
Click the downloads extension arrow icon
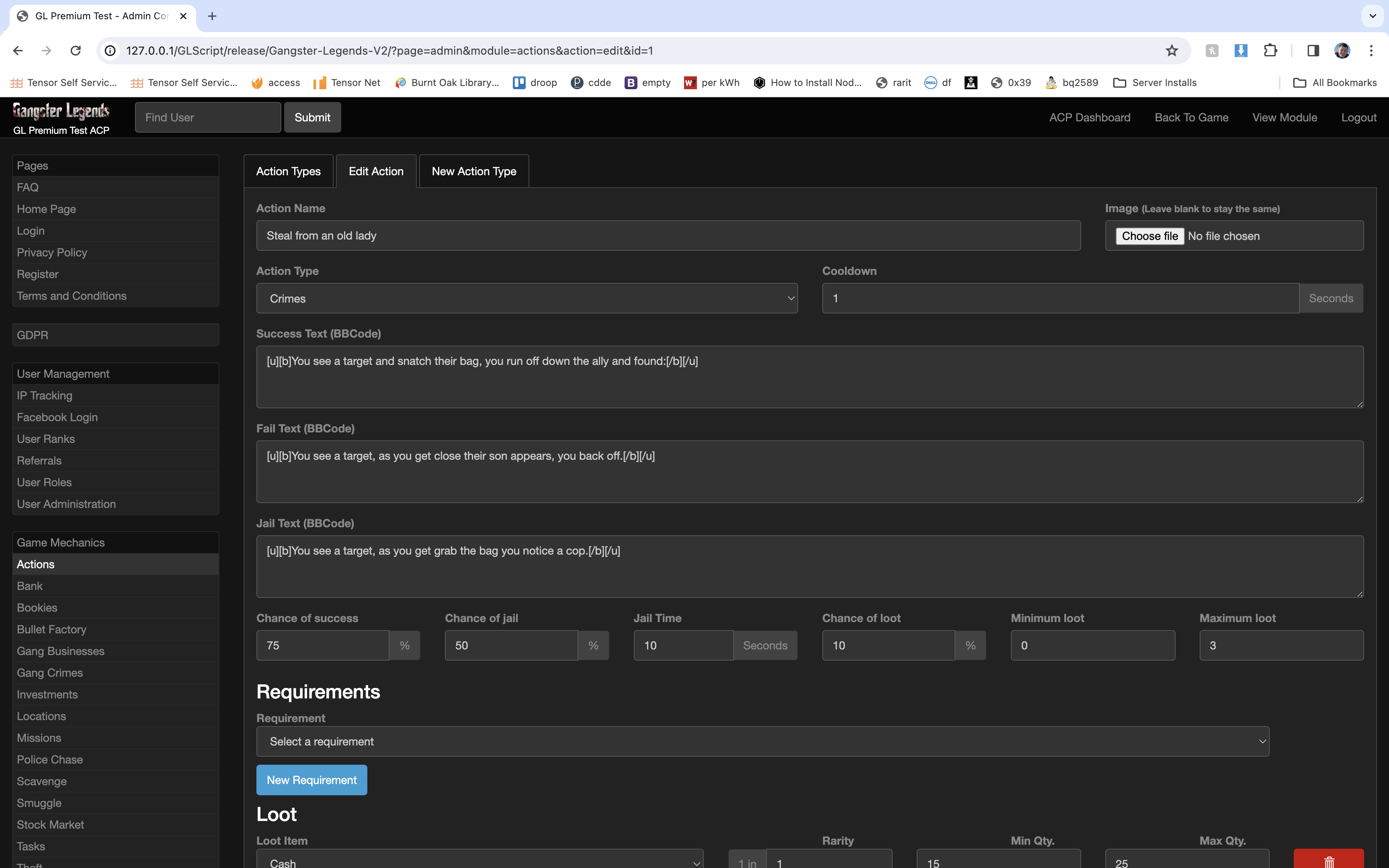point(1240,51)
